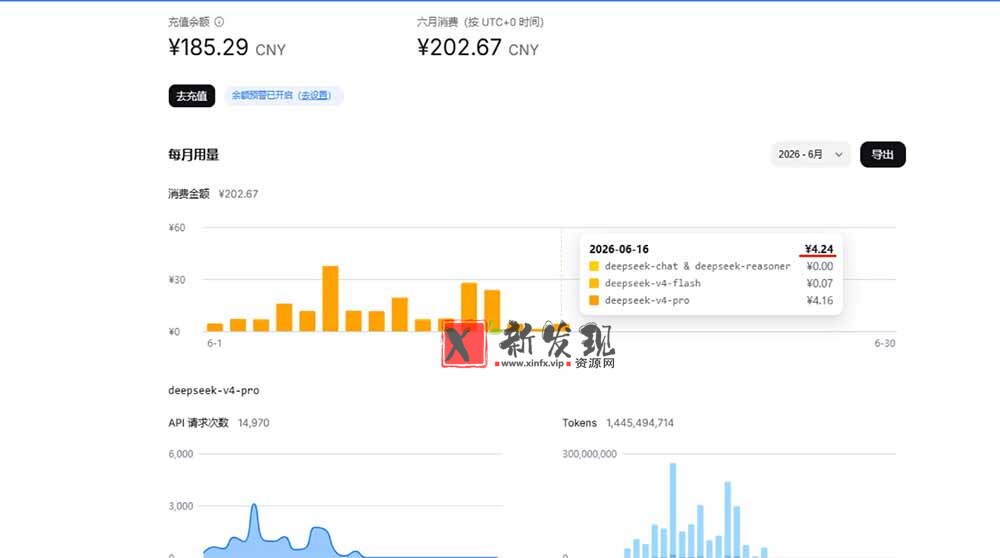Click the tallest blue bar in Tokens chart
Screen dimensions: 1000x558
[673, 510]
